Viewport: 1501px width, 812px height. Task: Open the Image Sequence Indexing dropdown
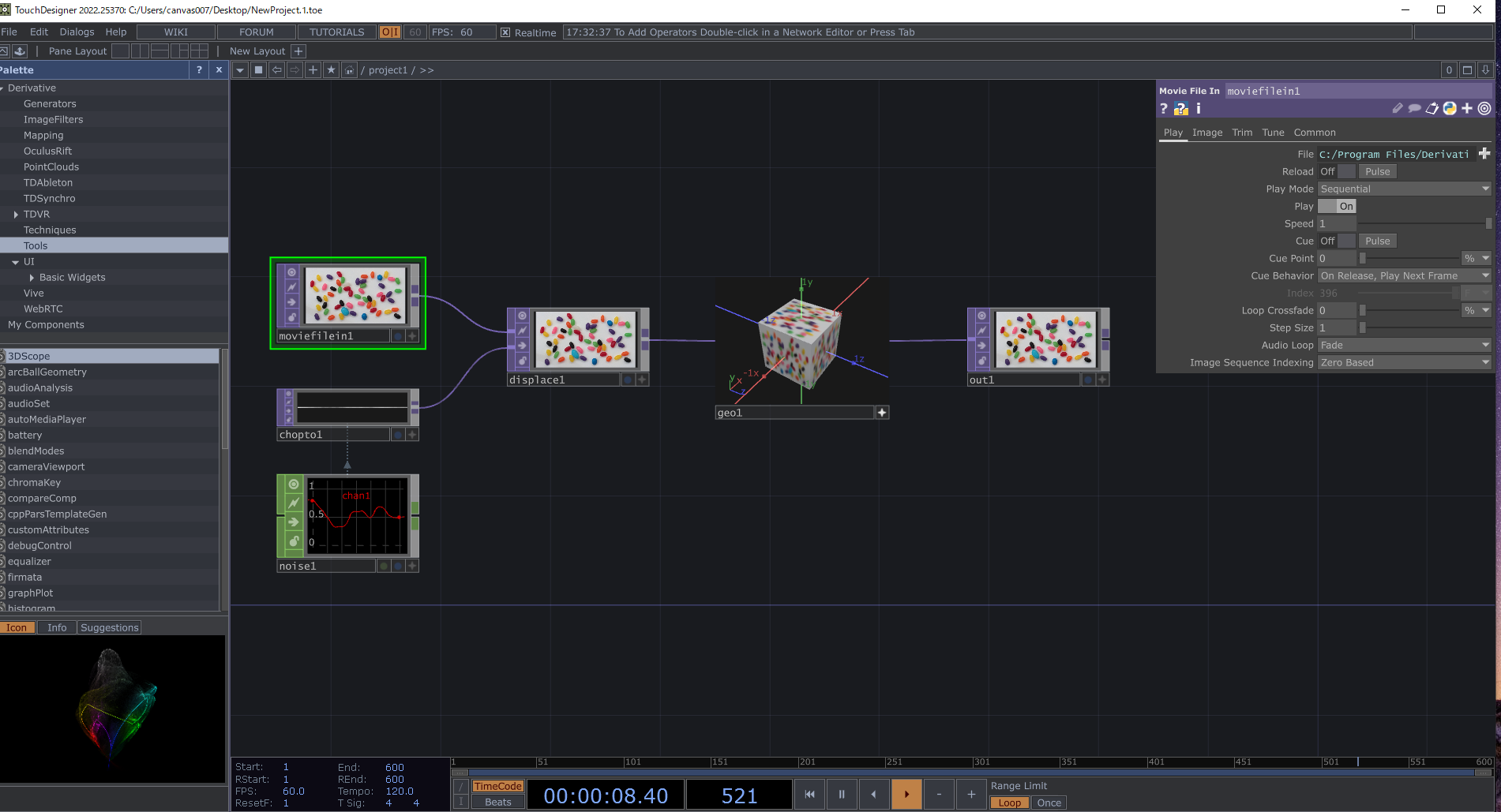click(1405, 362)
